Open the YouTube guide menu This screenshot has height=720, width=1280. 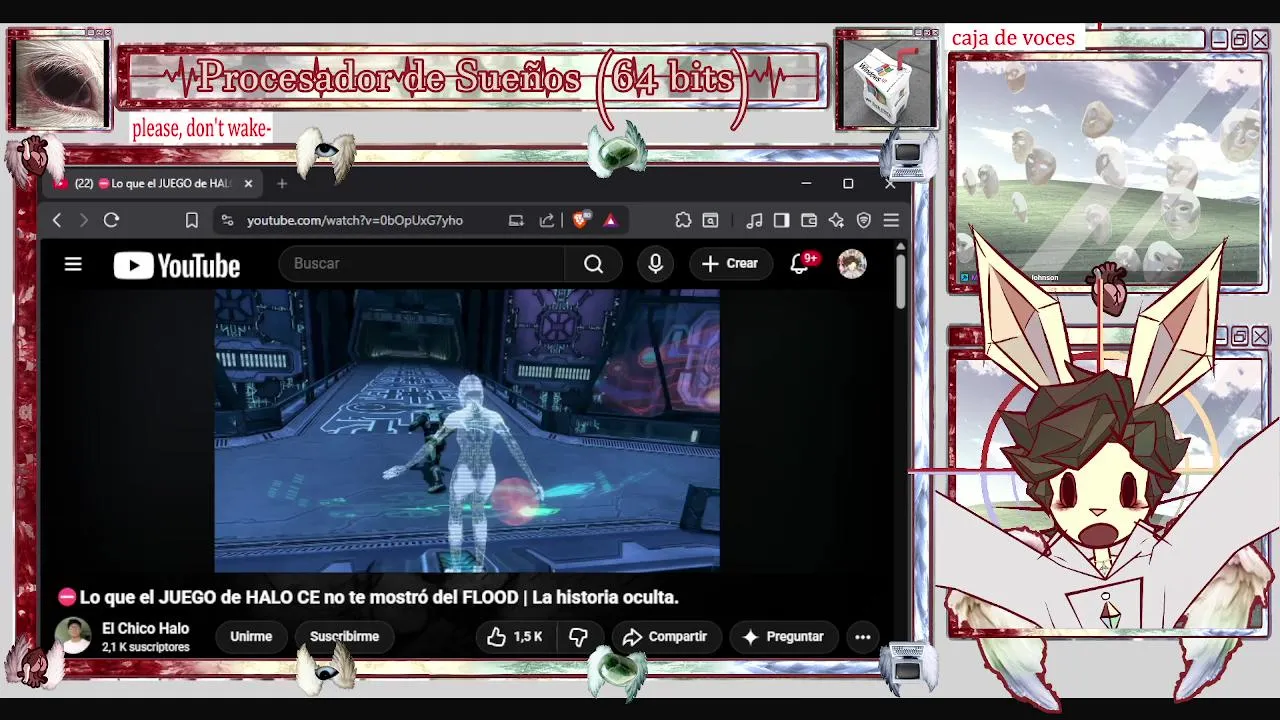coord(73,264)
